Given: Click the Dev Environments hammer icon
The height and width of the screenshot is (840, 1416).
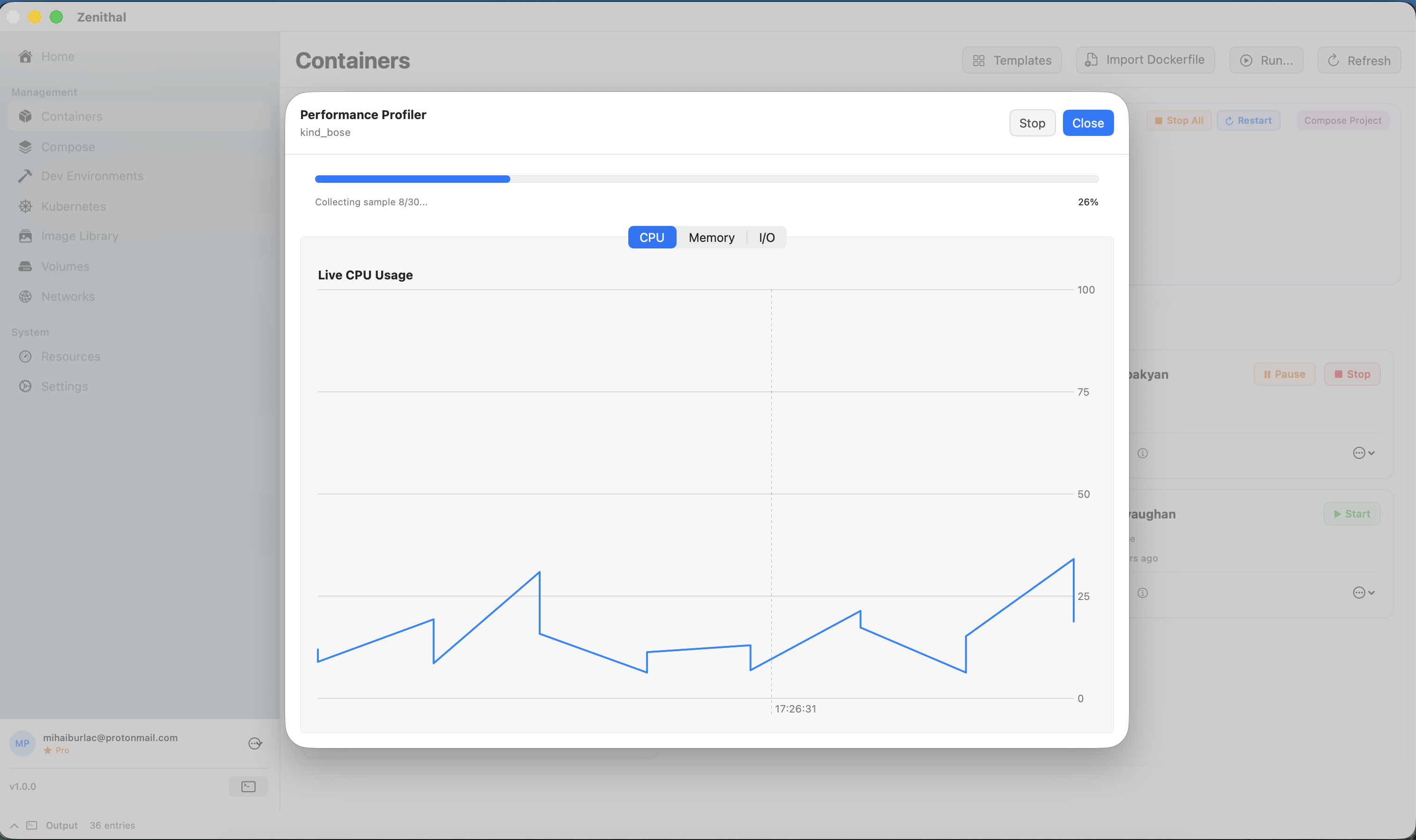Looking at the screenshot, I should click(x=25, y=176).
